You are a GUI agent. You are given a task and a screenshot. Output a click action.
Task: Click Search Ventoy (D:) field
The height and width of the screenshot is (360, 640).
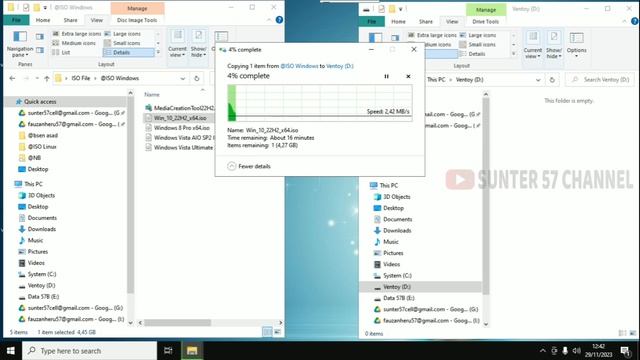coord(600,80)
